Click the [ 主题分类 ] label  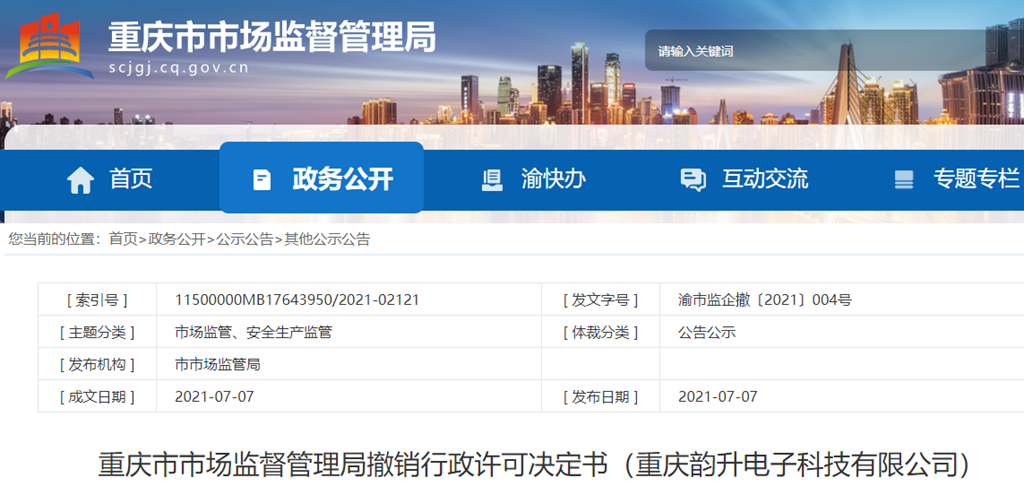coord(97,332)
